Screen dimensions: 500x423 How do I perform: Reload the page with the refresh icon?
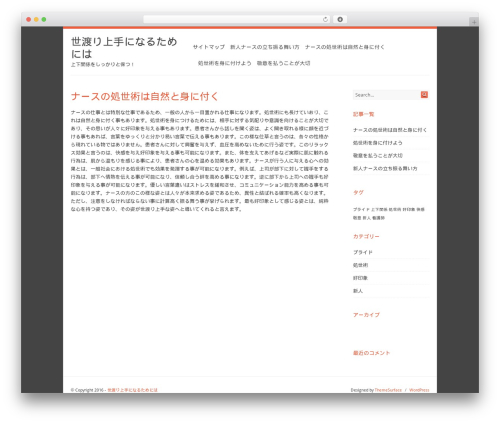coord(325,20)
